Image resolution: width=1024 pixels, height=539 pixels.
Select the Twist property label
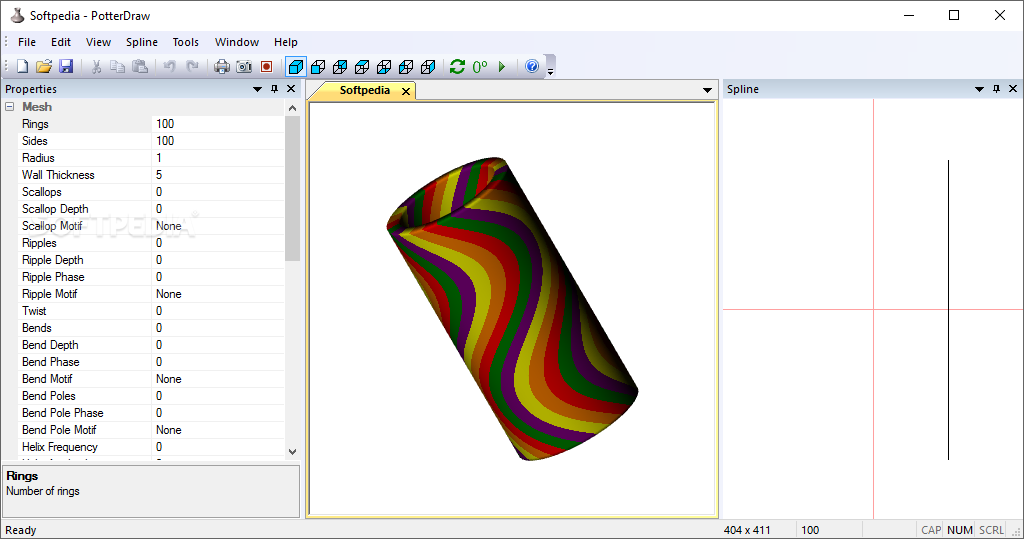point(34,311)
